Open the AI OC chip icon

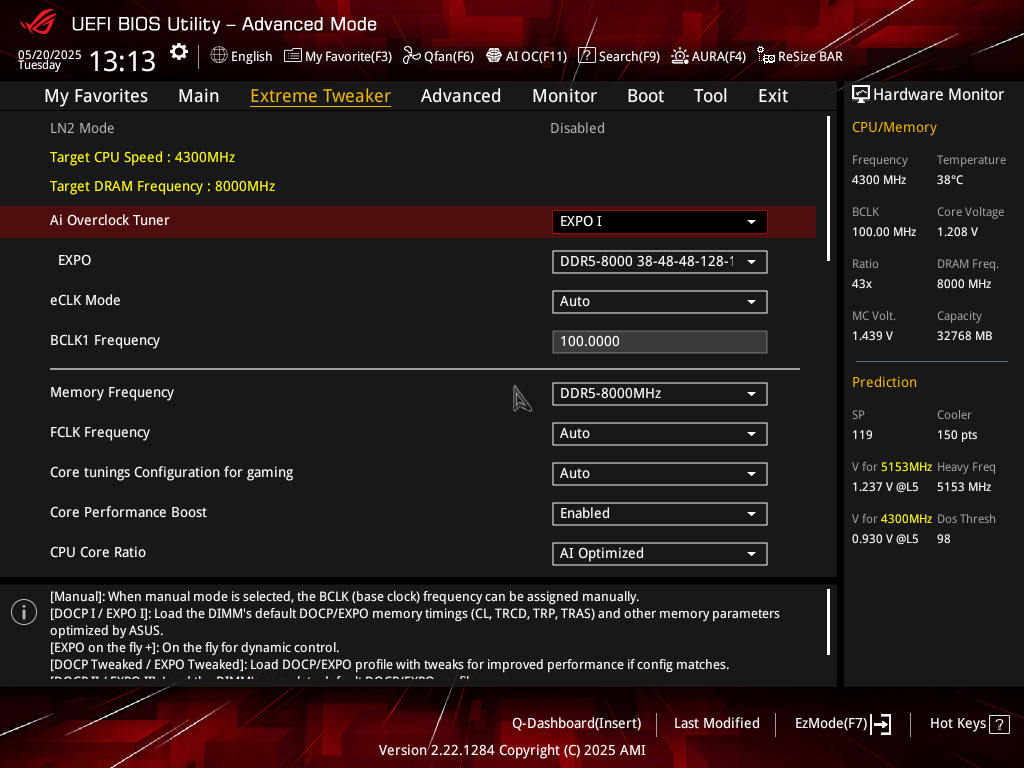pyautogui.click(x=494, y=56)
